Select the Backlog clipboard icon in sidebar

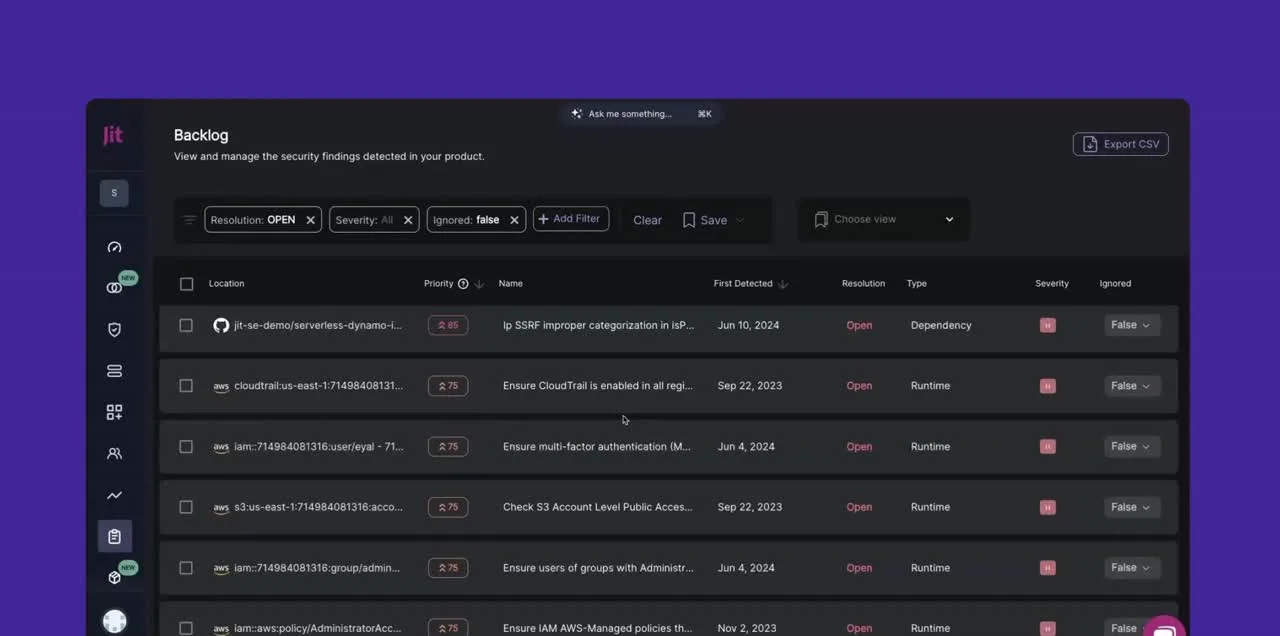(x=114, y=536)
